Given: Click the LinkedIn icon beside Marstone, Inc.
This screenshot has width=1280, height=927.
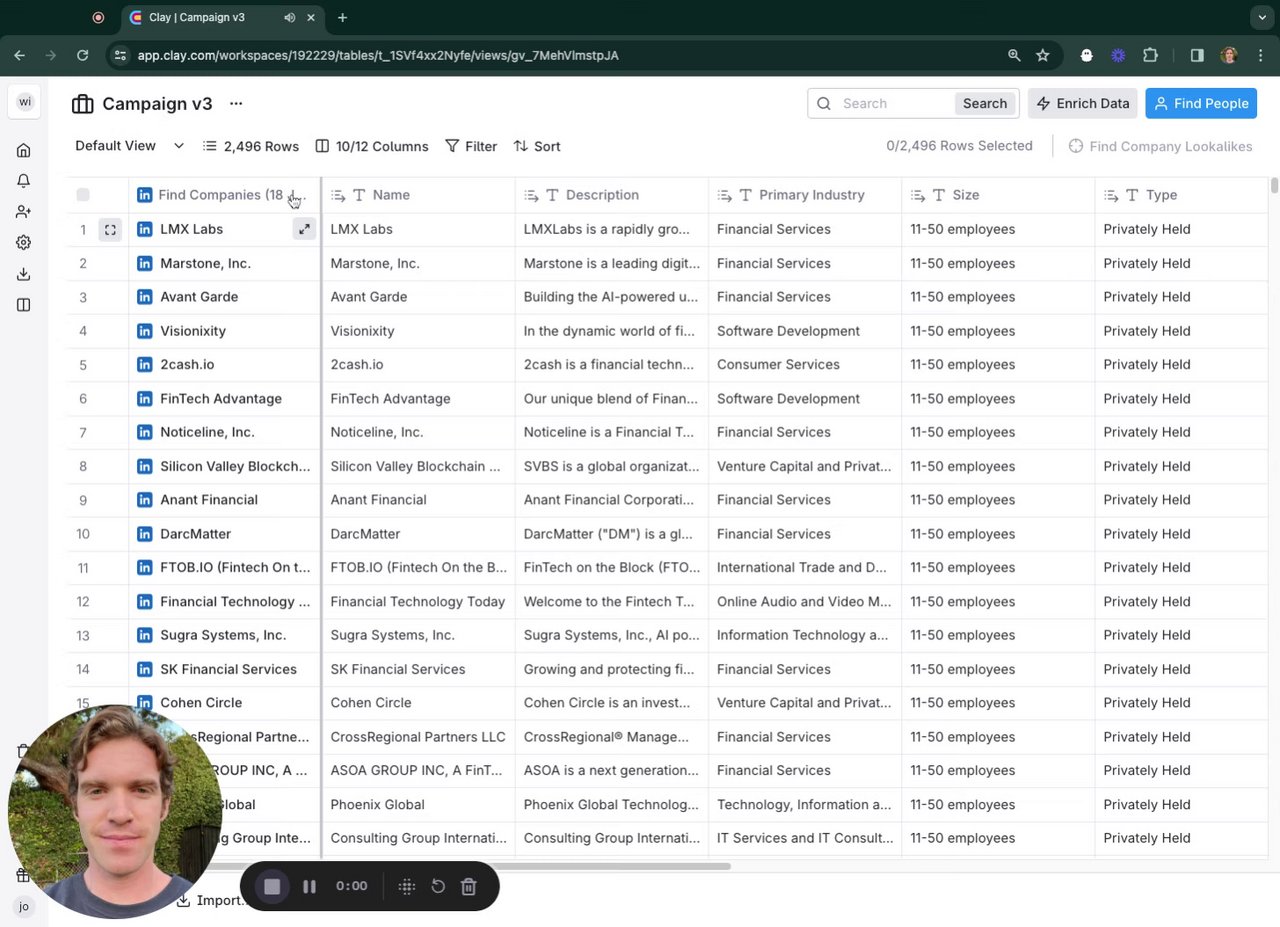Looking at the screenshot, I should point(145,263).
